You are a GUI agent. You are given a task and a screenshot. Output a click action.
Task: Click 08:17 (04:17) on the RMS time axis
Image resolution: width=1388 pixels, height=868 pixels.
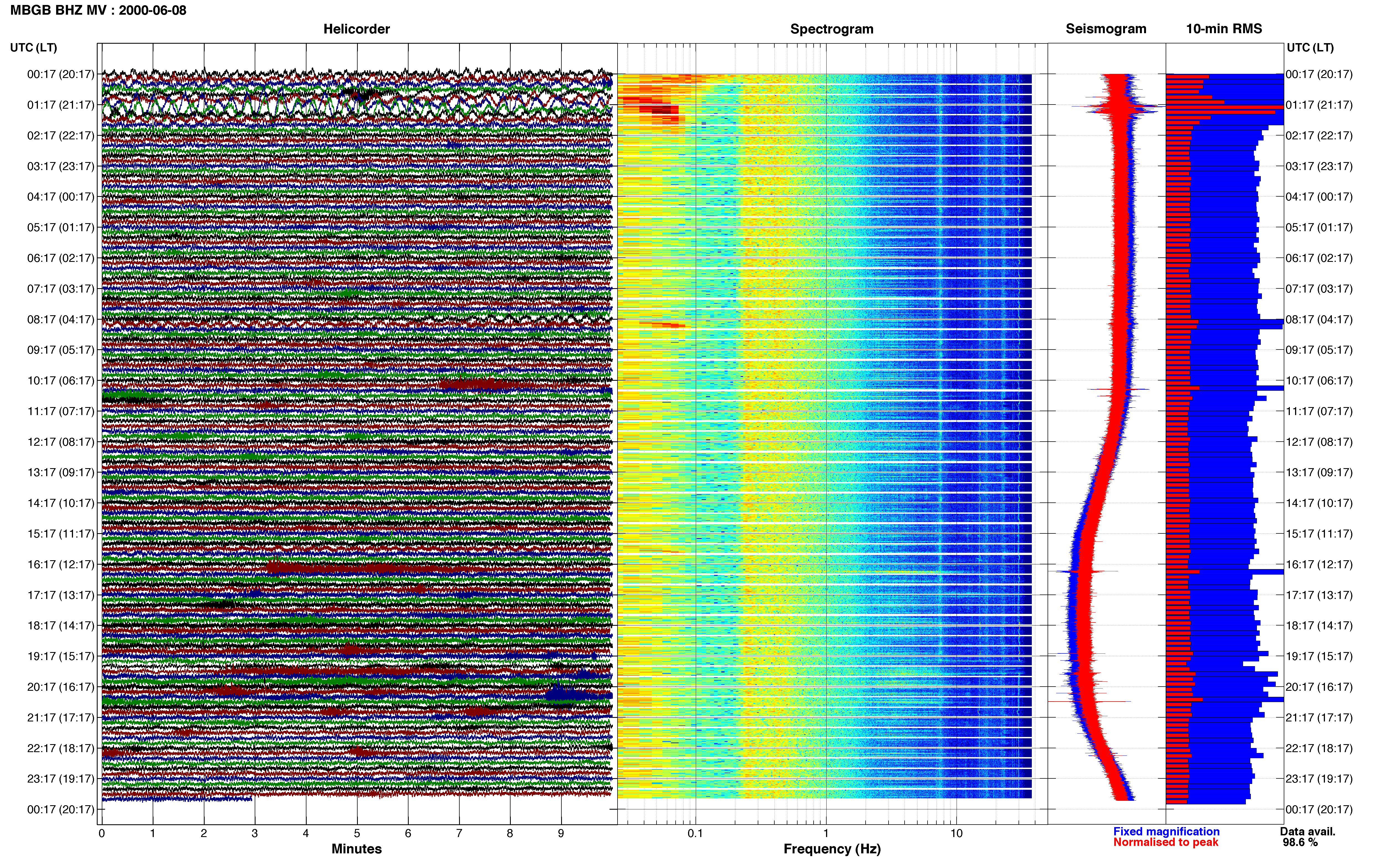coord(1319,319)
